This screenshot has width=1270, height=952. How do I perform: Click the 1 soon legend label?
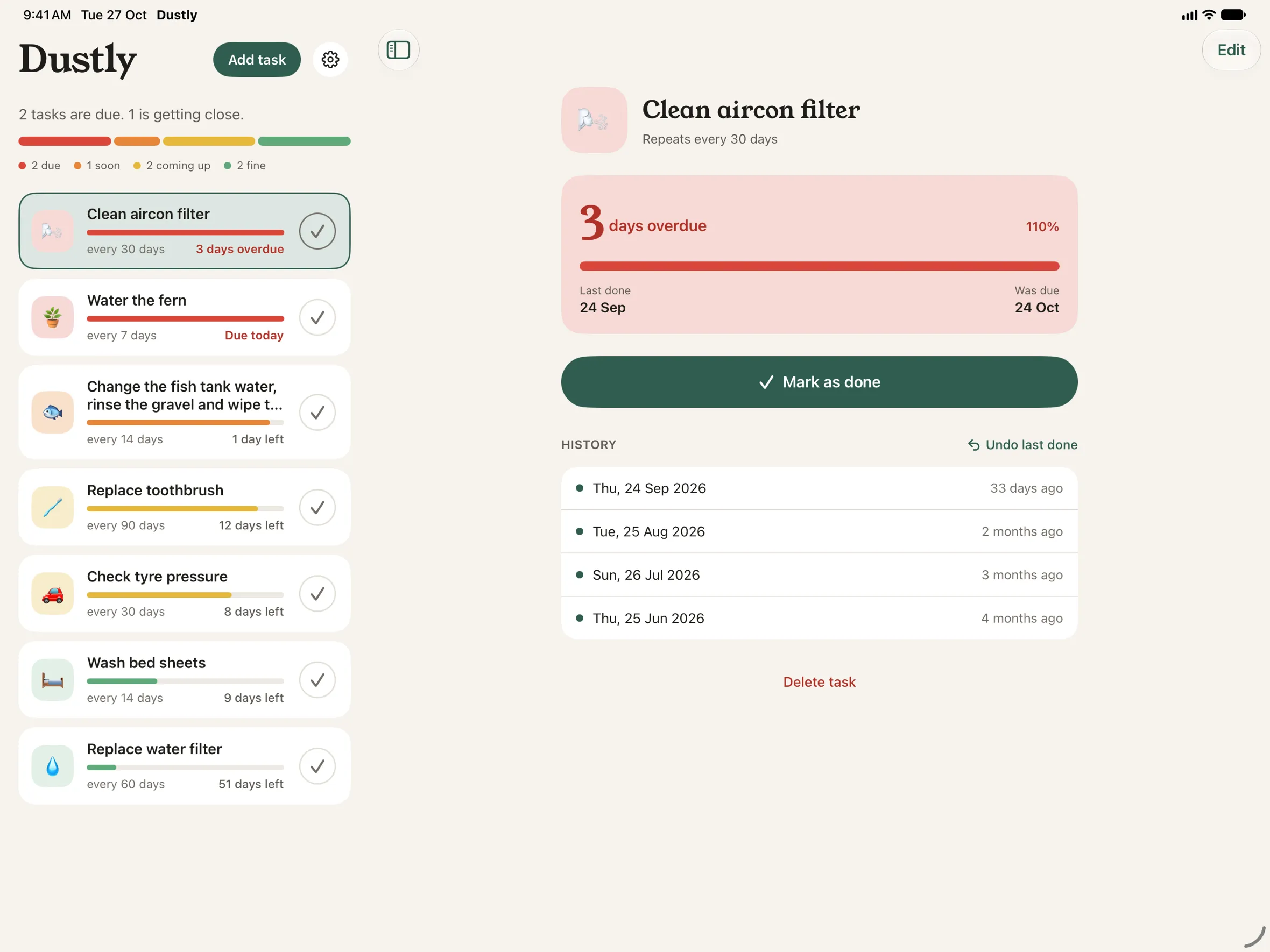(103, 165)
